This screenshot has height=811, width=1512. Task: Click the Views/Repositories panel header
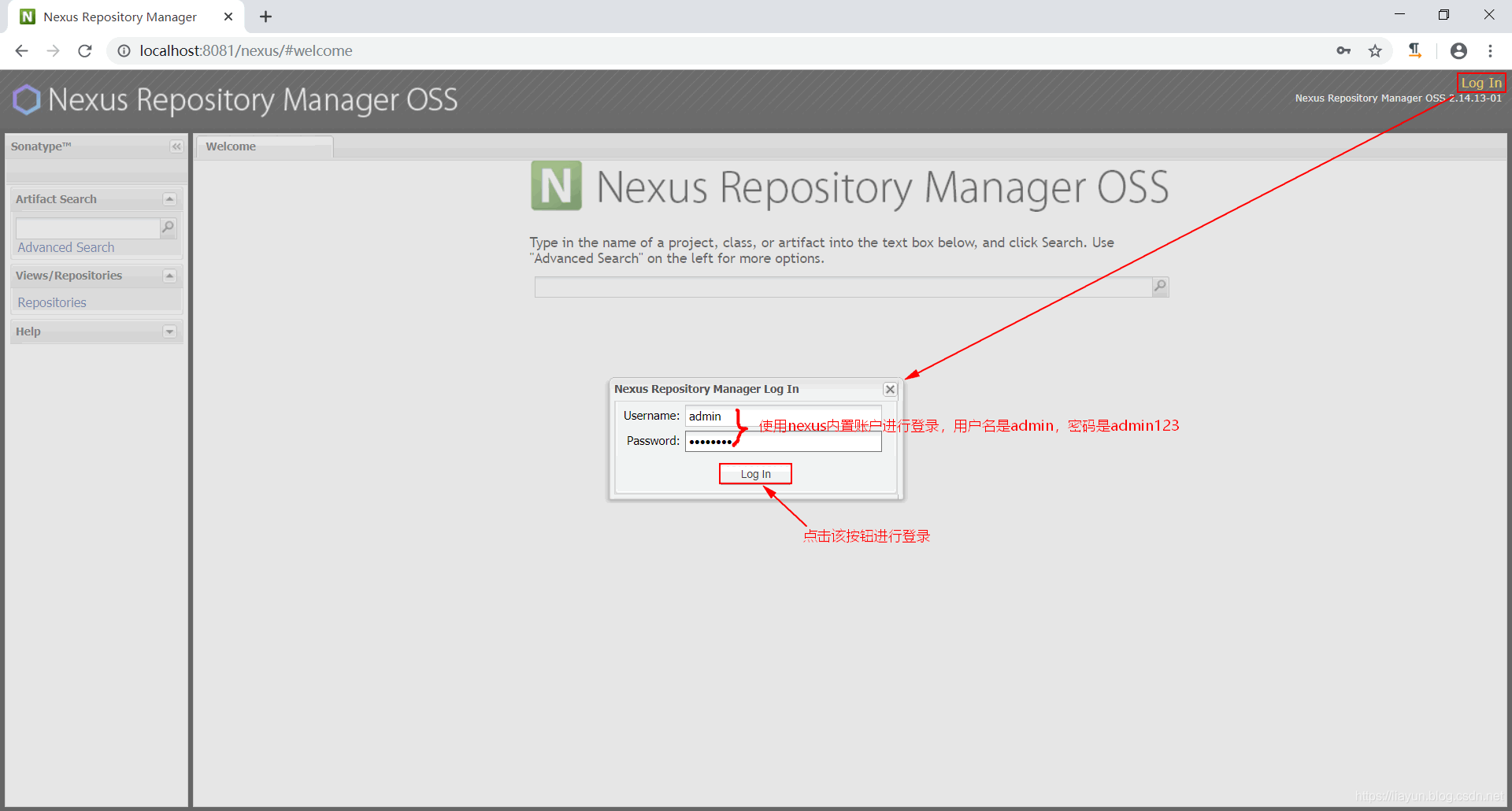pos(96,276)
